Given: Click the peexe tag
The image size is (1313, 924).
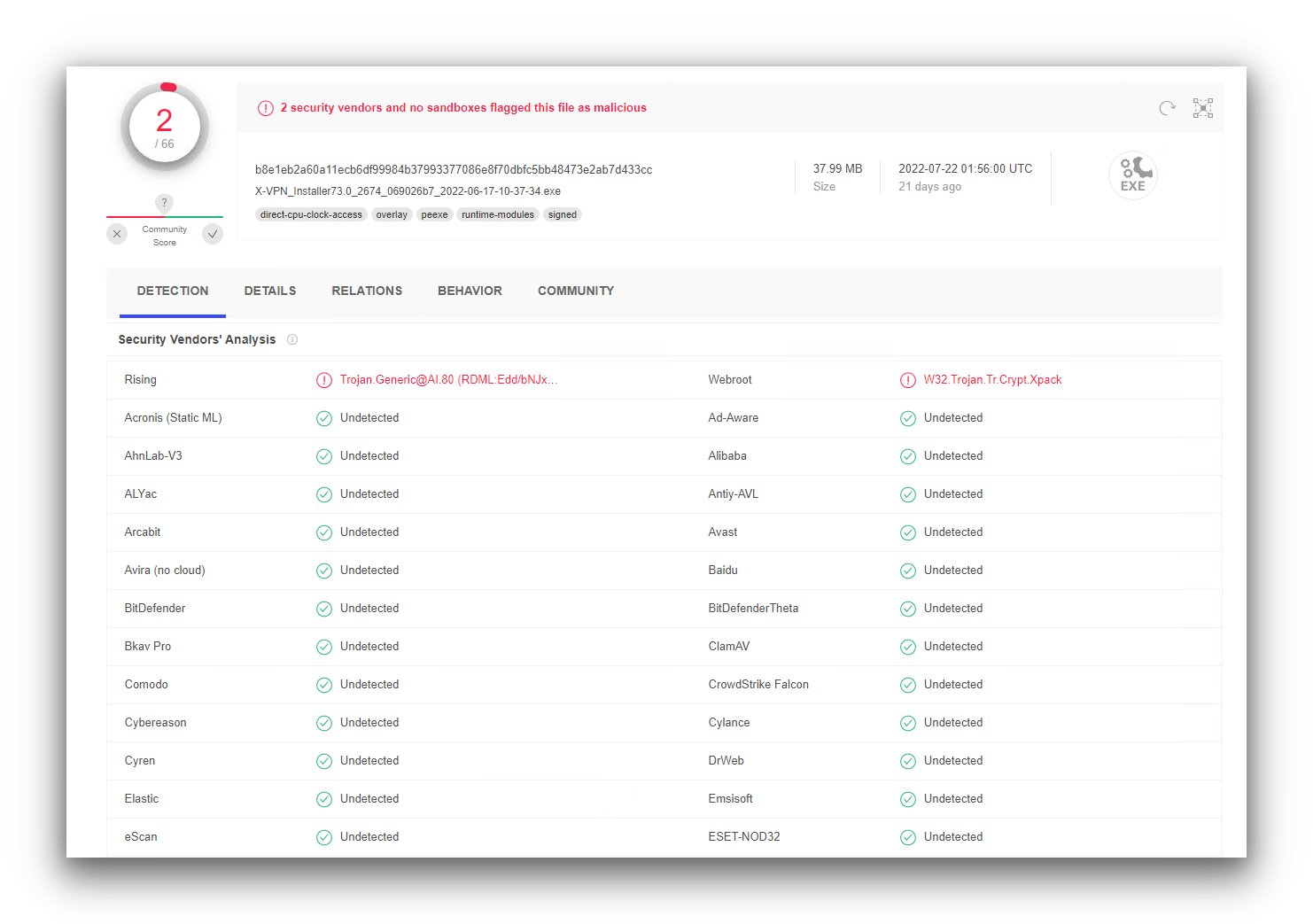Looking at the screenshot, I should pos(434,214).
